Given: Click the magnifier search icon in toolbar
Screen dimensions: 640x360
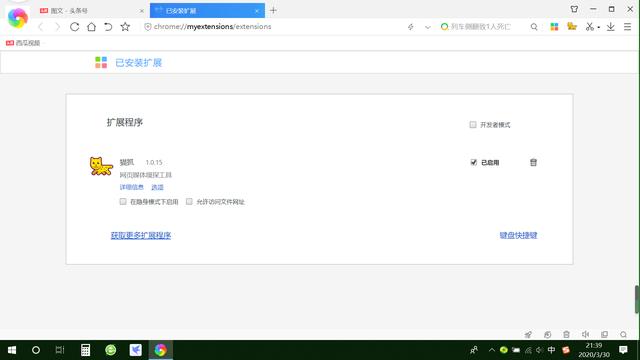Looking at the screenshot, I should 534,27.
